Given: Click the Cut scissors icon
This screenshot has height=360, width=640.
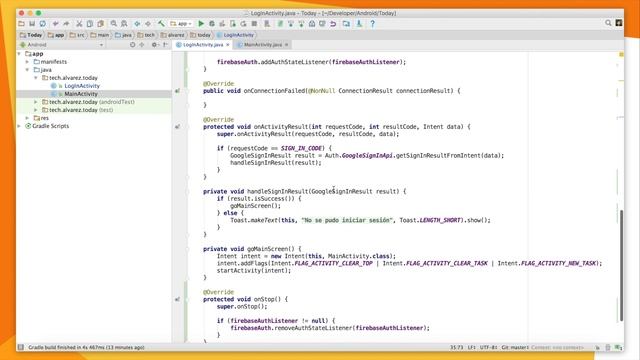Looking at the screenshot, I should click(x=79, y=24).
